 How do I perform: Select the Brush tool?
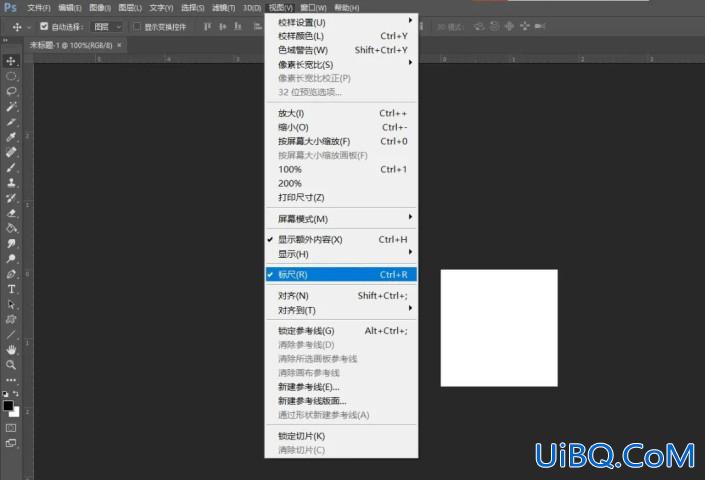pos(11,168)
